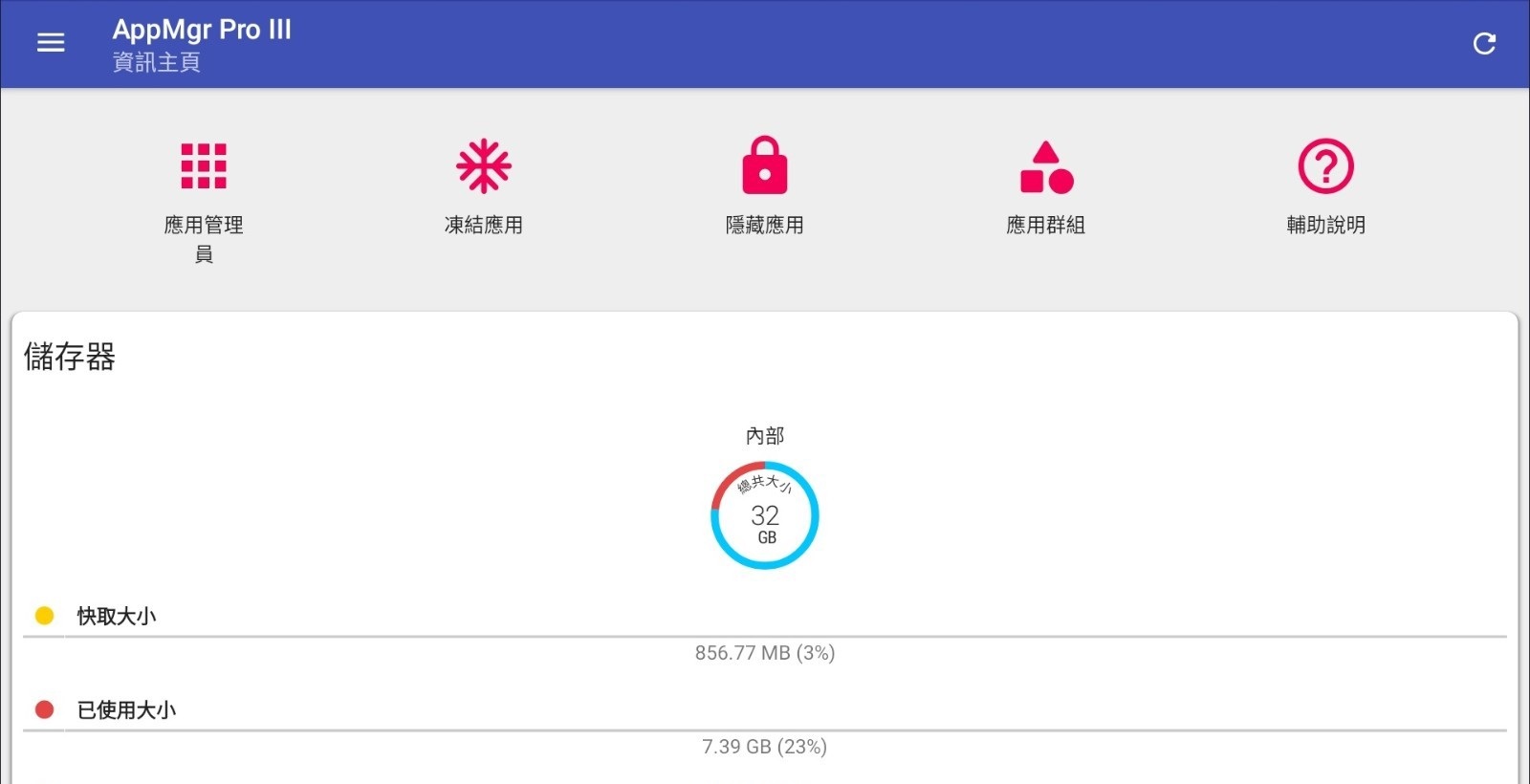Select the 快取大小 row label
This screenshot has width=1530, height=784.
[117, 617]
